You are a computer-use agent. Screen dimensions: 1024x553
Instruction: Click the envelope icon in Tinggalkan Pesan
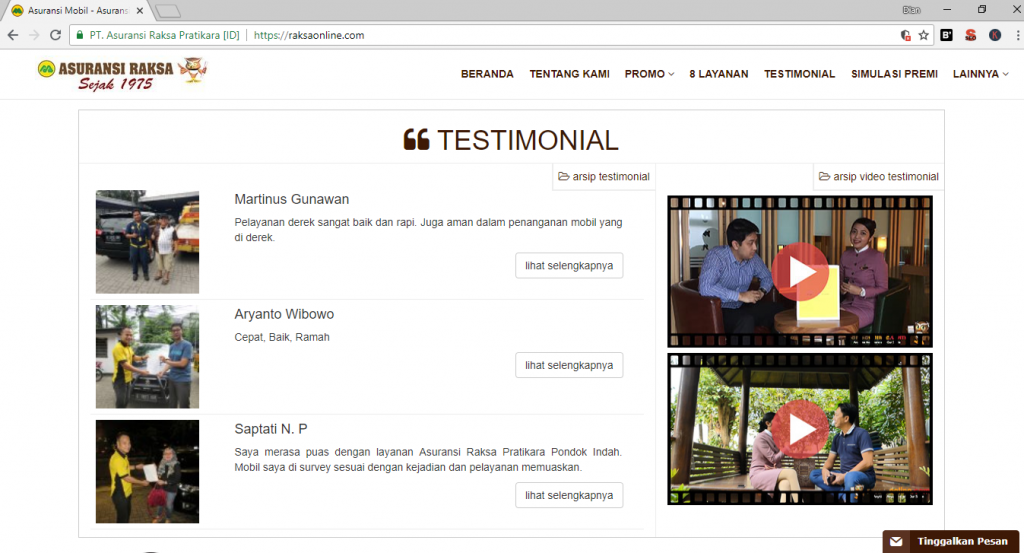(896, 541)
